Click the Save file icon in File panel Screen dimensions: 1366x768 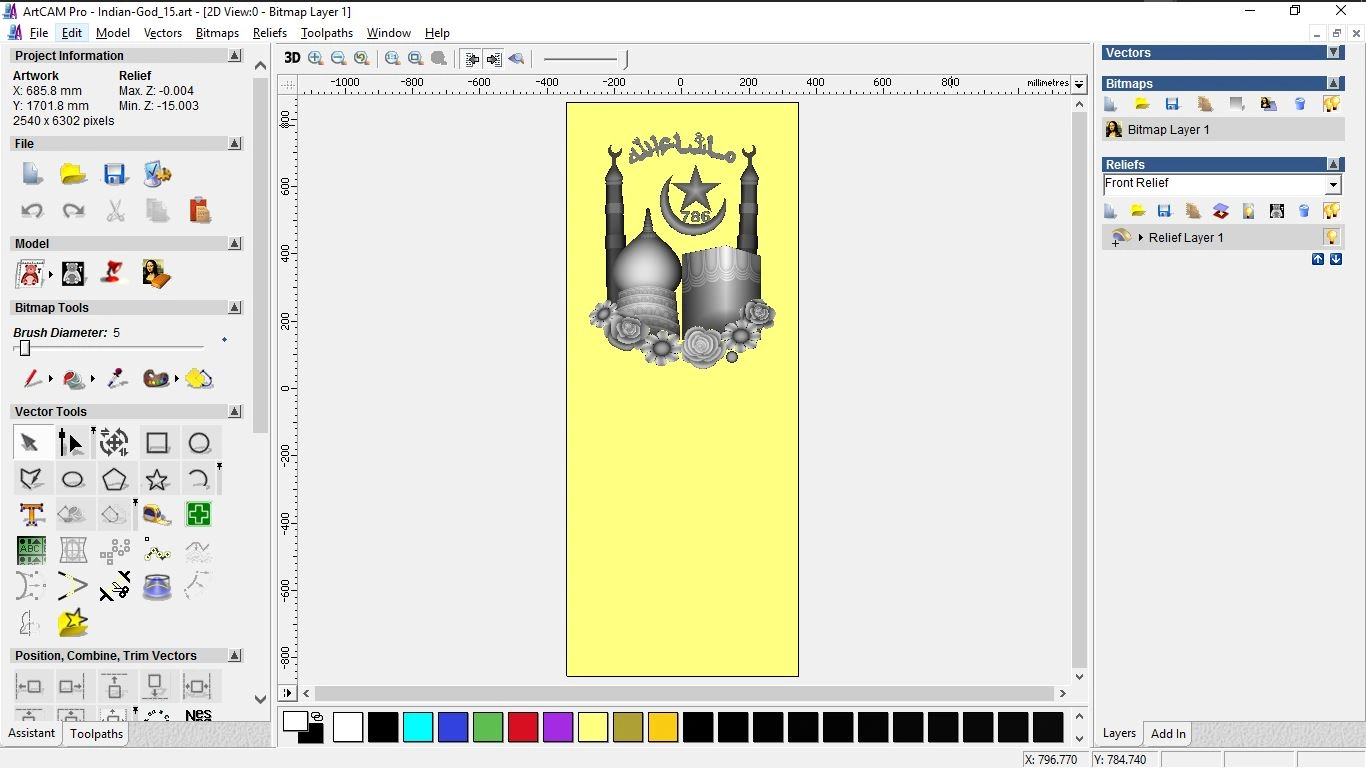[115, 174]
